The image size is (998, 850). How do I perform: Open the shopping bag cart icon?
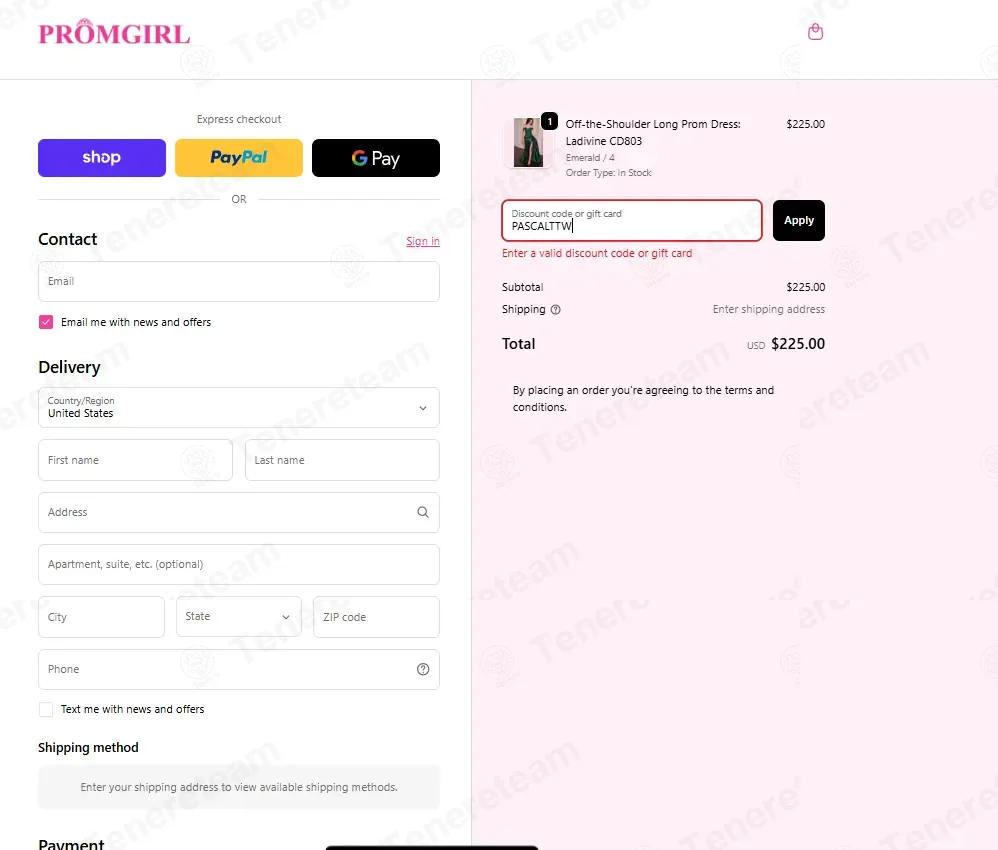815,32
